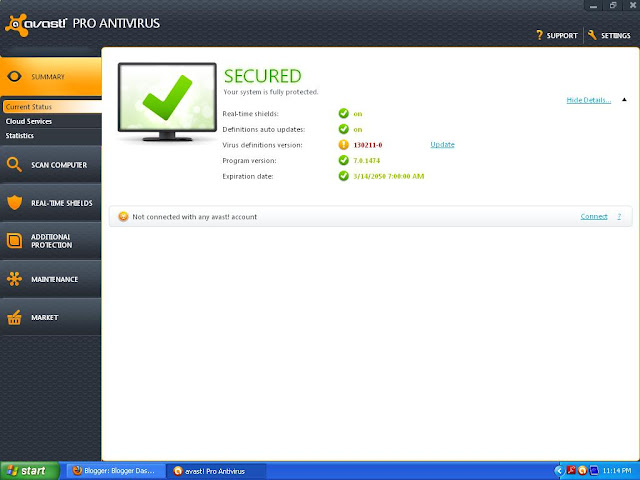This screenshot has height=480, width=640.
Task: Click the Settings wrench icon
Action: [592, 35]
